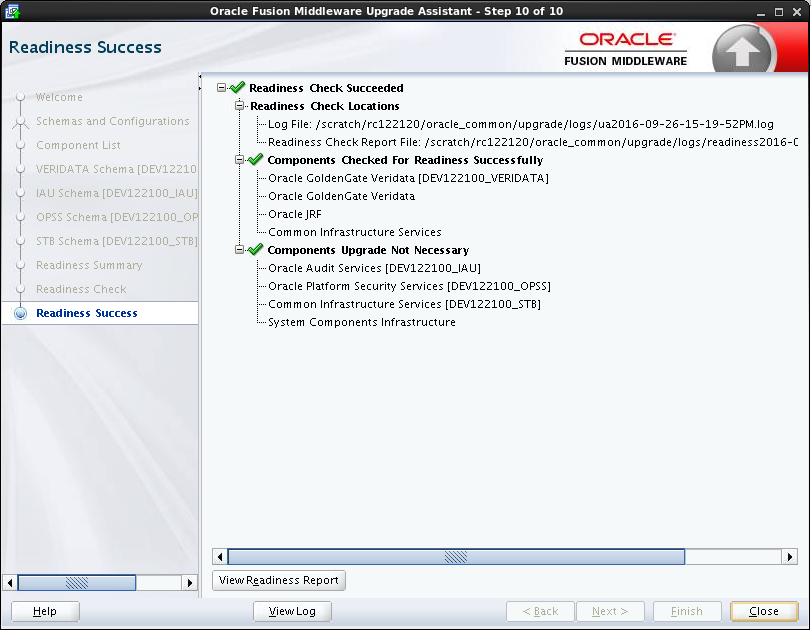The height and width of the screenshot is (630, 811).
Task: Select the Component List step
Action: (78, 145)
